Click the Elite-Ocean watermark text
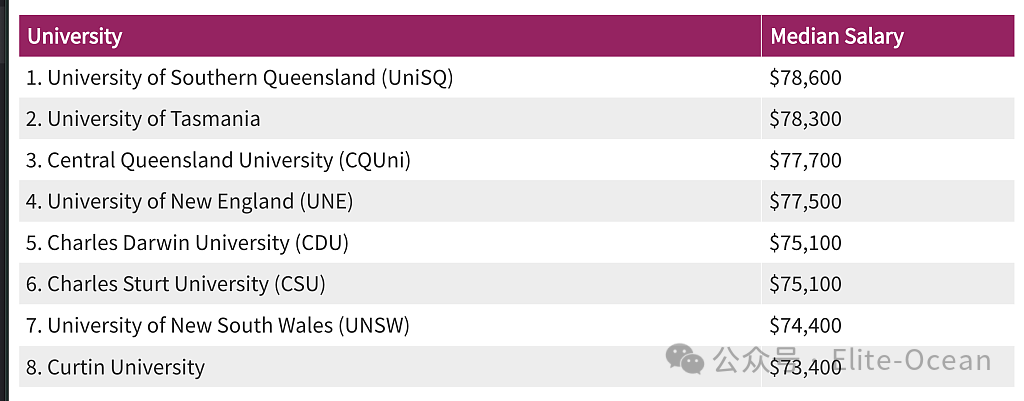1024x401 pixels. click(x=911, y=361)
